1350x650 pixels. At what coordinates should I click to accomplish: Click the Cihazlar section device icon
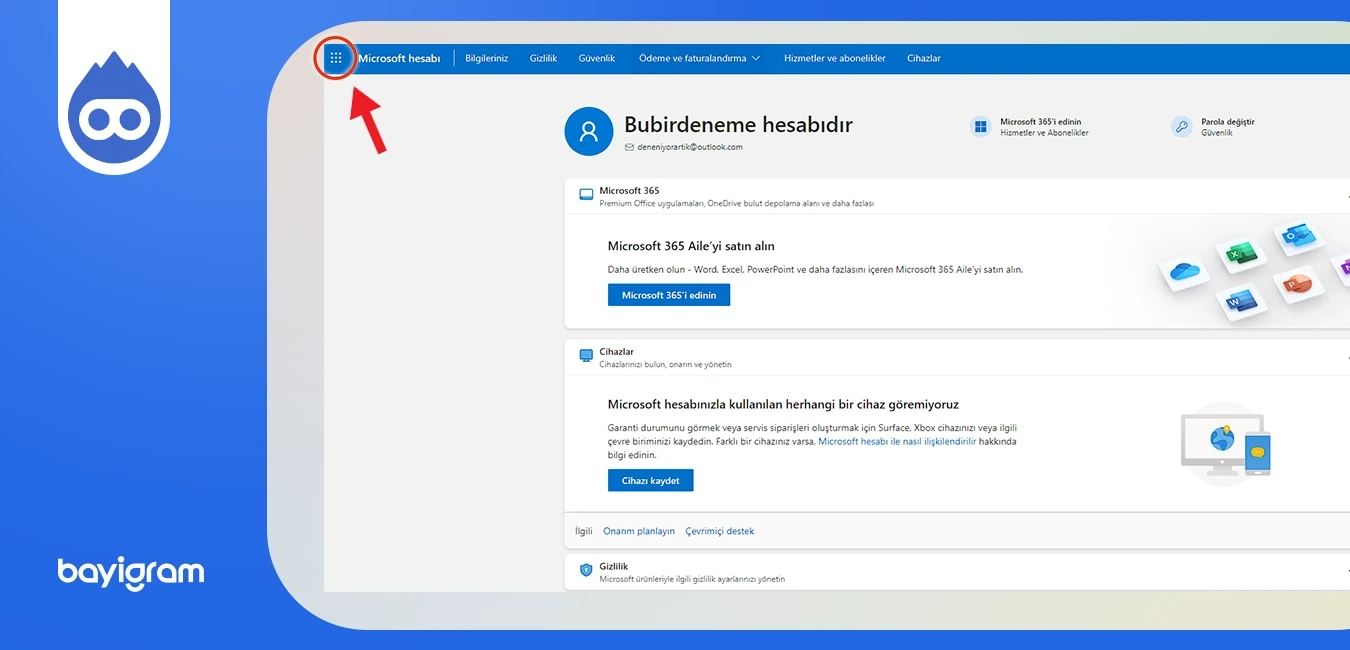586,356
